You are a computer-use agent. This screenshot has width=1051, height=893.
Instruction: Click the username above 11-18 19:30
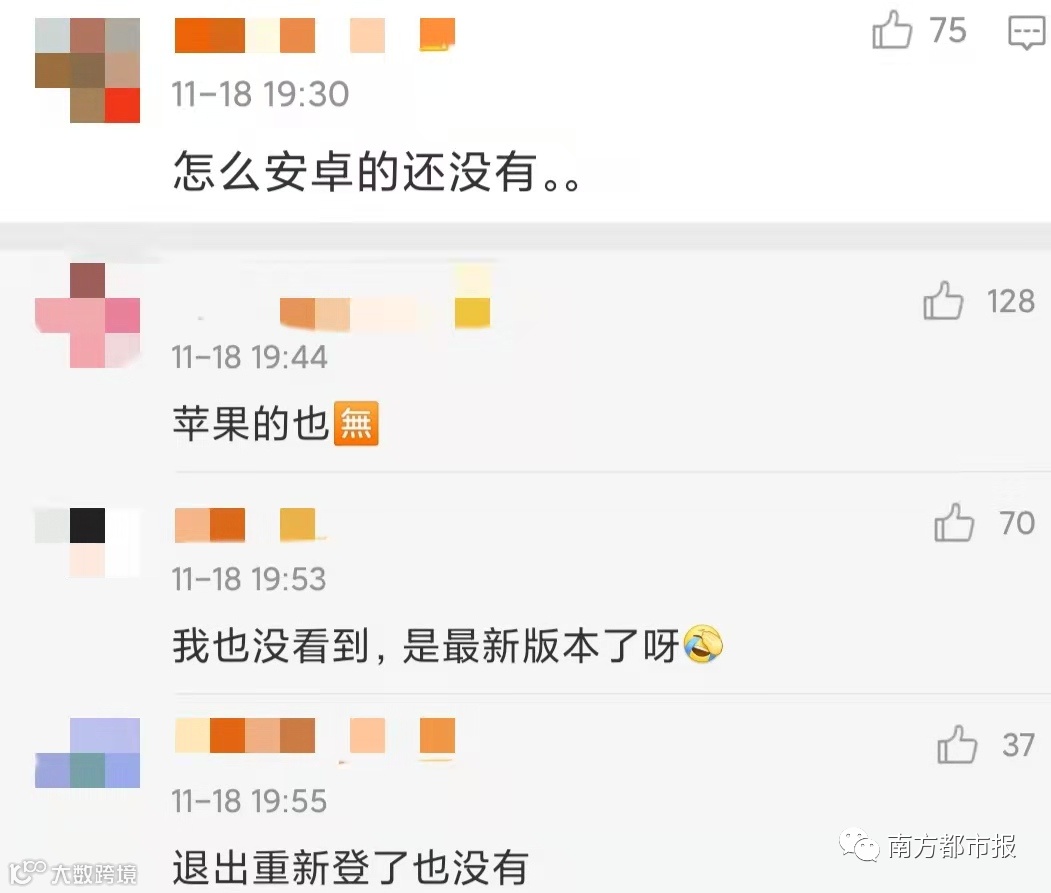315,35
